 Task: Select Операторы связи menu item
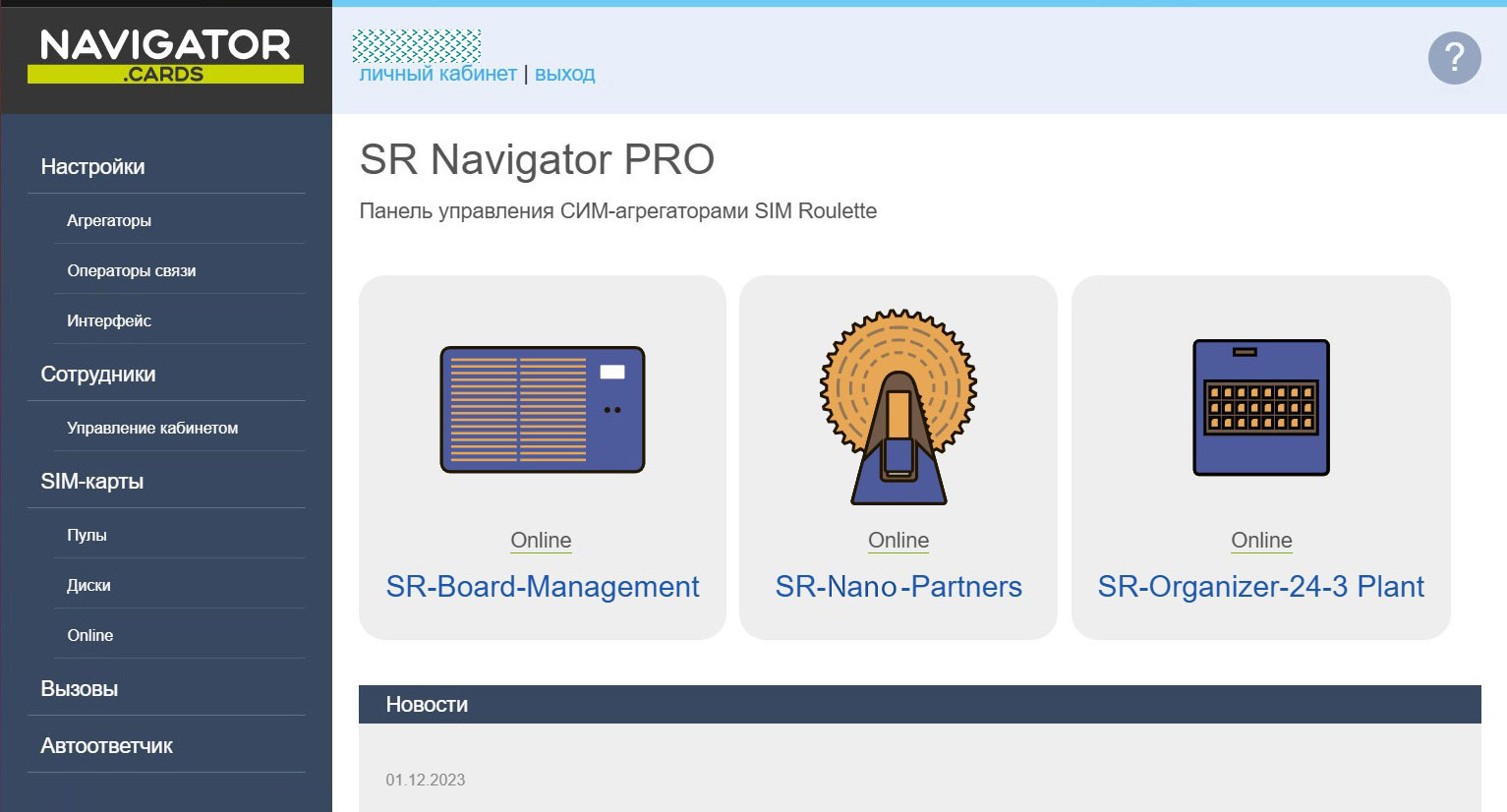coord(132,270)
